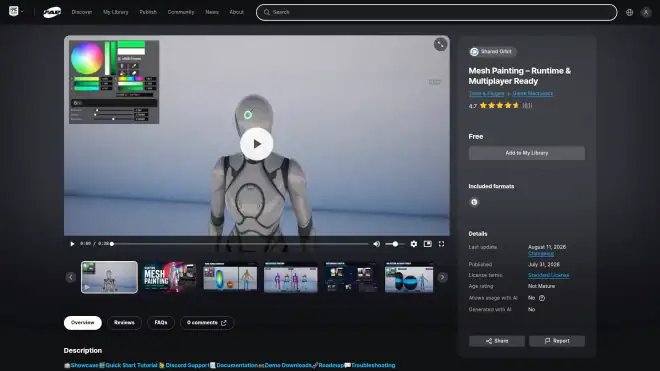This screenshot has height=371, width=660.
Task: Open the News menu item
Action: click(x=212, y=12)
